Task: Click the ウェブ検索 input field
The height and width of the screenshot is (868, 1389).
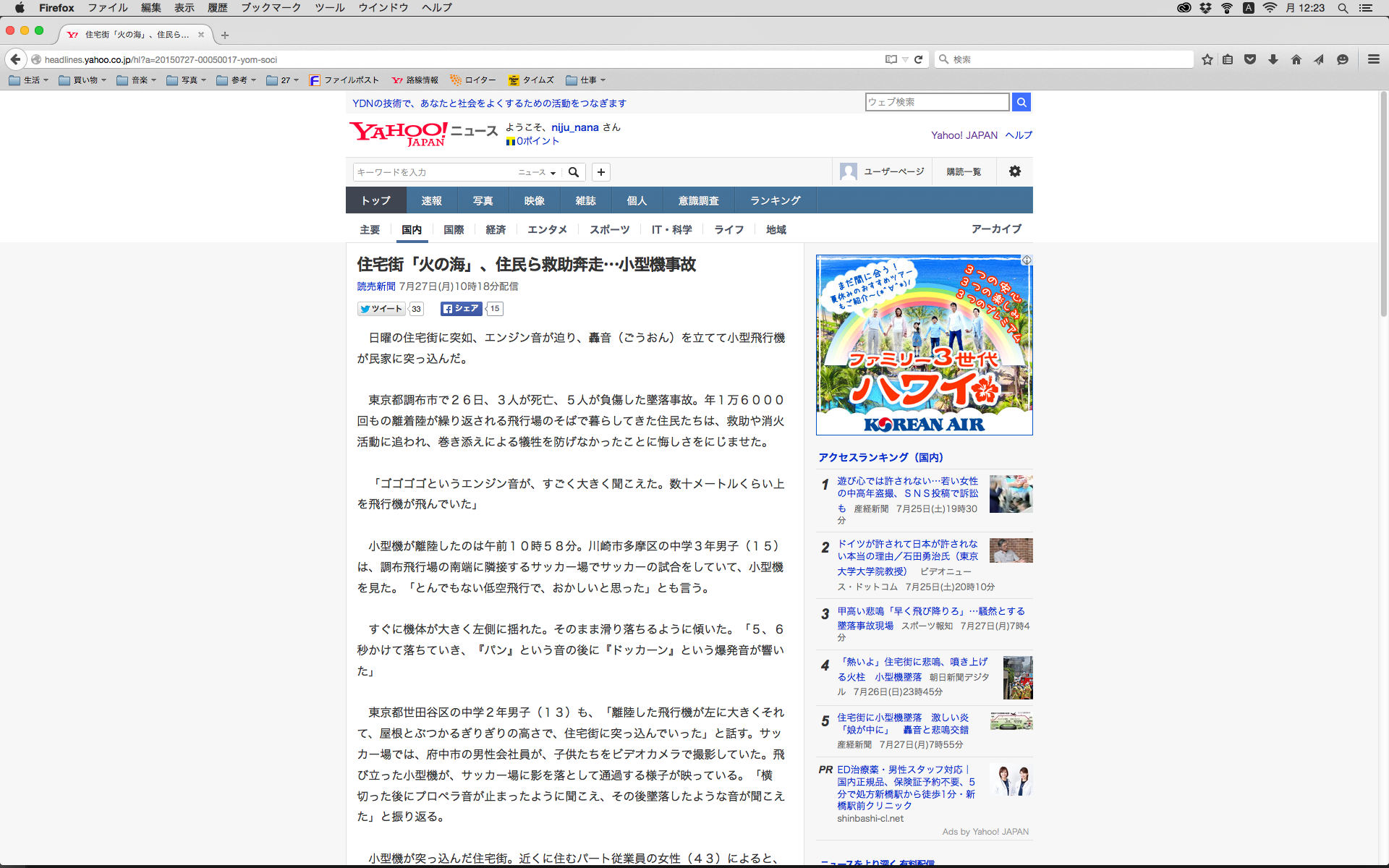Action: 936,102
